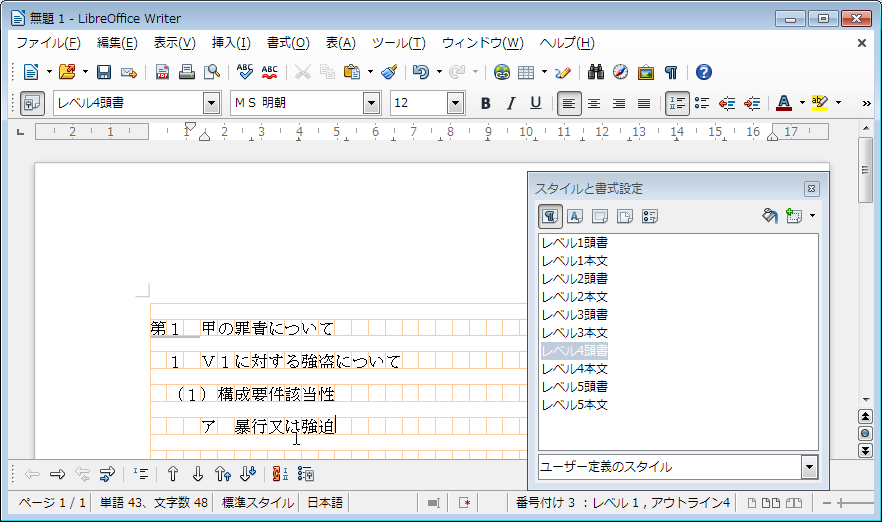The width and height of the screenshot is (882, 522).
Task: Open the Undo history dropdown arrow
Action: (x=439, y=72)
